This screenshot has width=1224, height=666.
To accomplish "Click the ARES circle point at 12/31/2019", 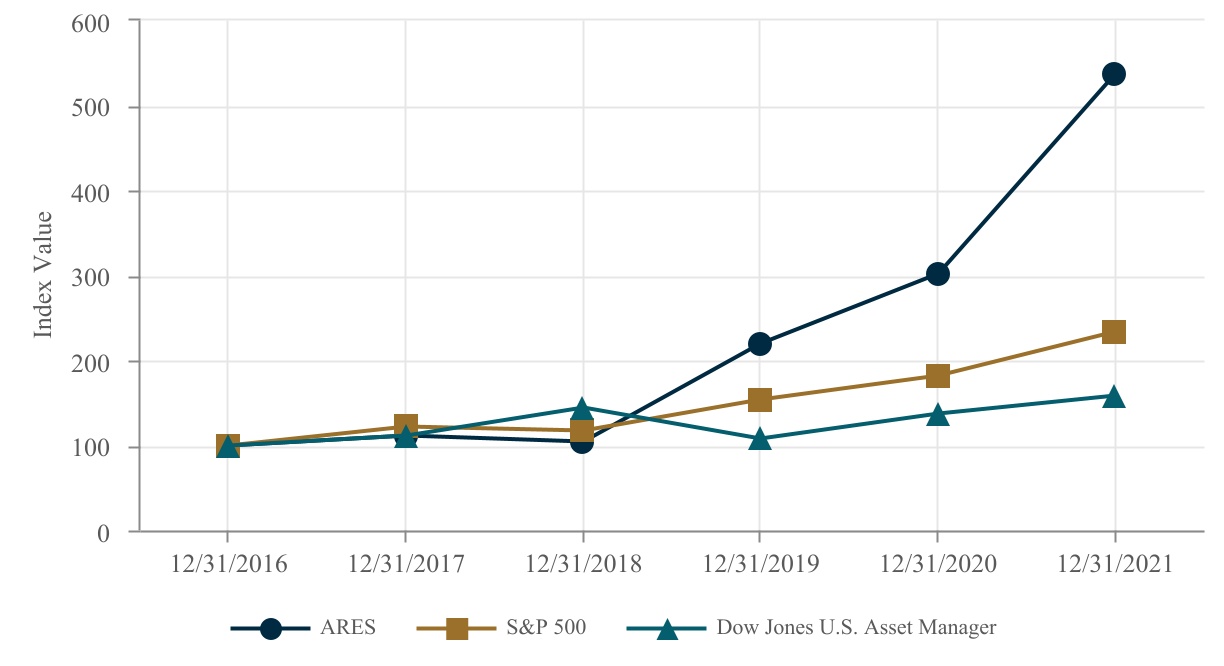I will [x=760, y=344].
